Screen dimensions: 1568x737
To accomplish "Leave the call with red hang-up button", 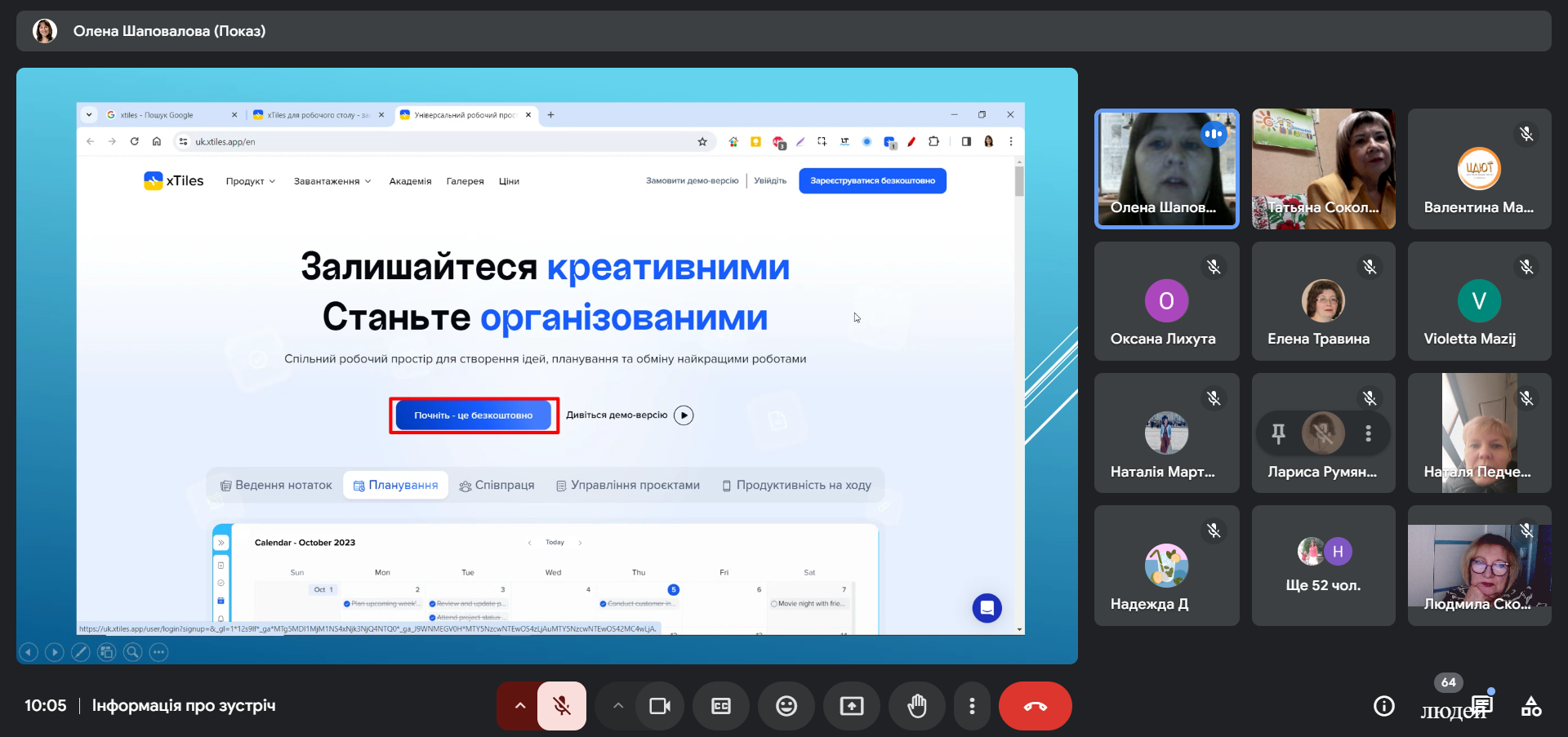I will 1035,706.
